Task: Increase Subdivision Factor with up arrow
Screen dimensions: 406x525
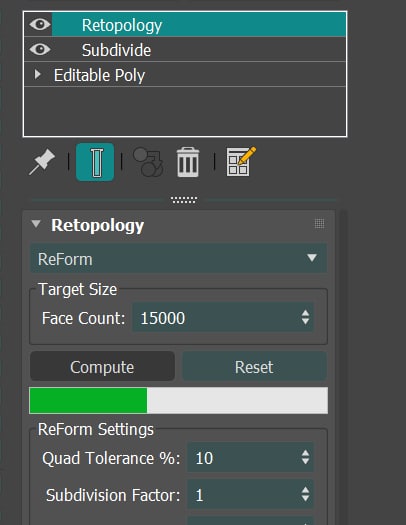Action: tap(305, 490)
